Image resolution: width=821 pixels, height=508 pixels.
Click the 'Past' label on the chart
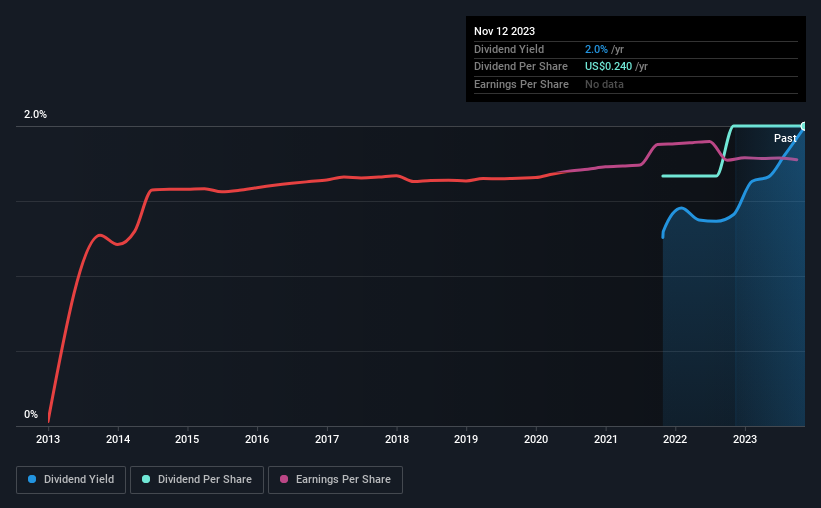point(785,138)
